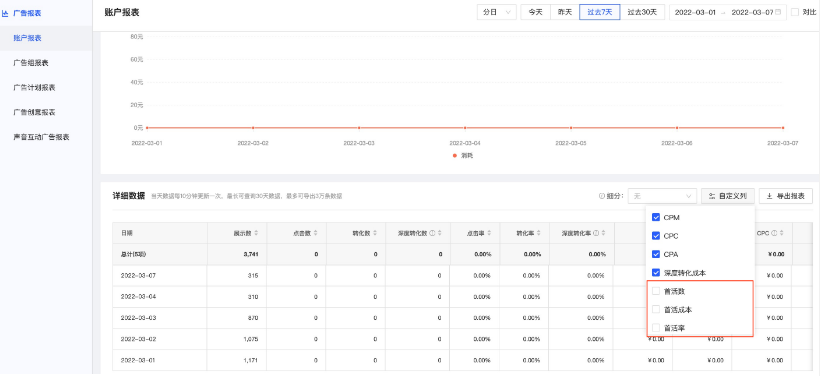Enable the 首活数 column checkbox
Screen dimensions: 820x376
click(656, 291)
